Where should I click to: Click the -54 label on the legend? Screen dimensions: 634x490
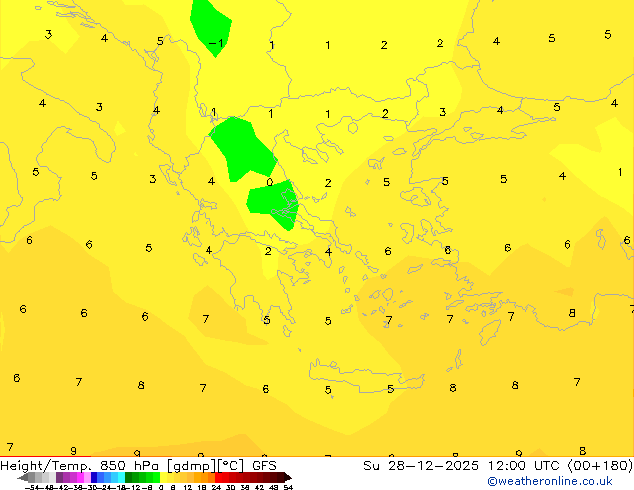coord(32,487)
